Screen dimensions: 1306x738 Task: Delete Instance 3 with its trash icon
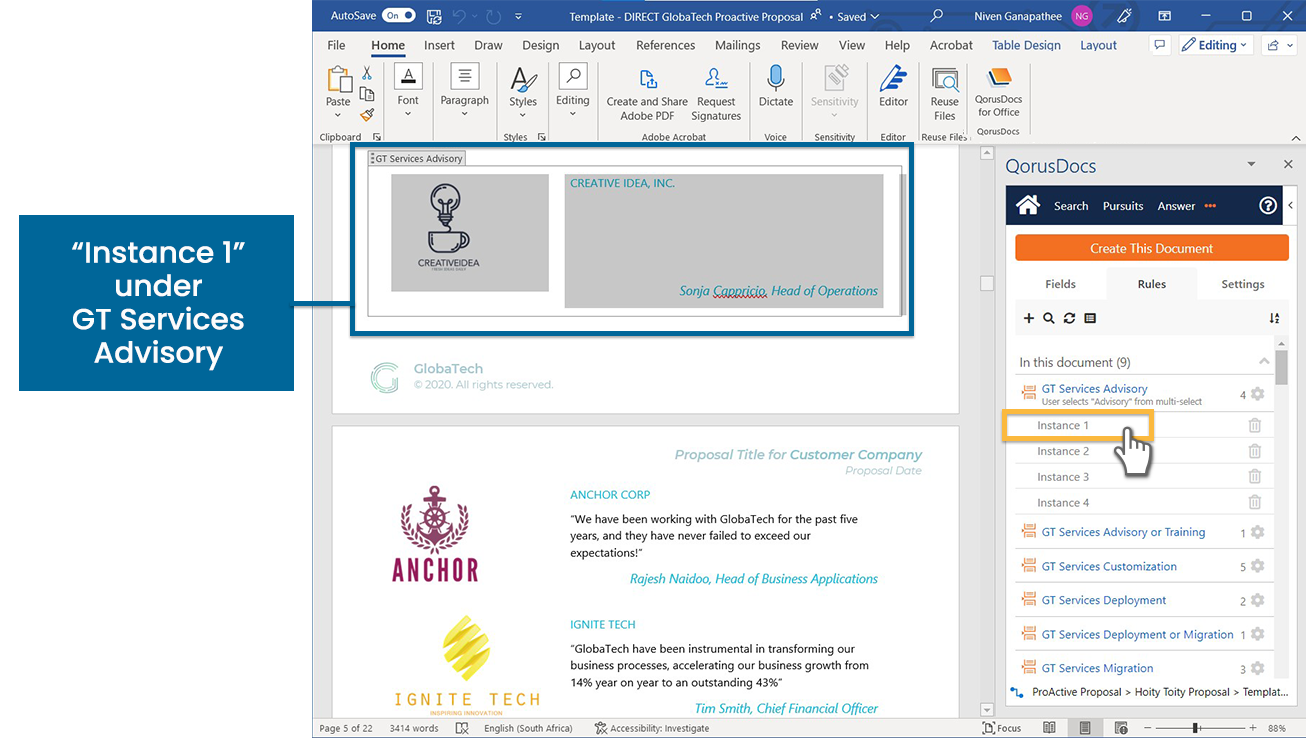[x=1255, y=477]
